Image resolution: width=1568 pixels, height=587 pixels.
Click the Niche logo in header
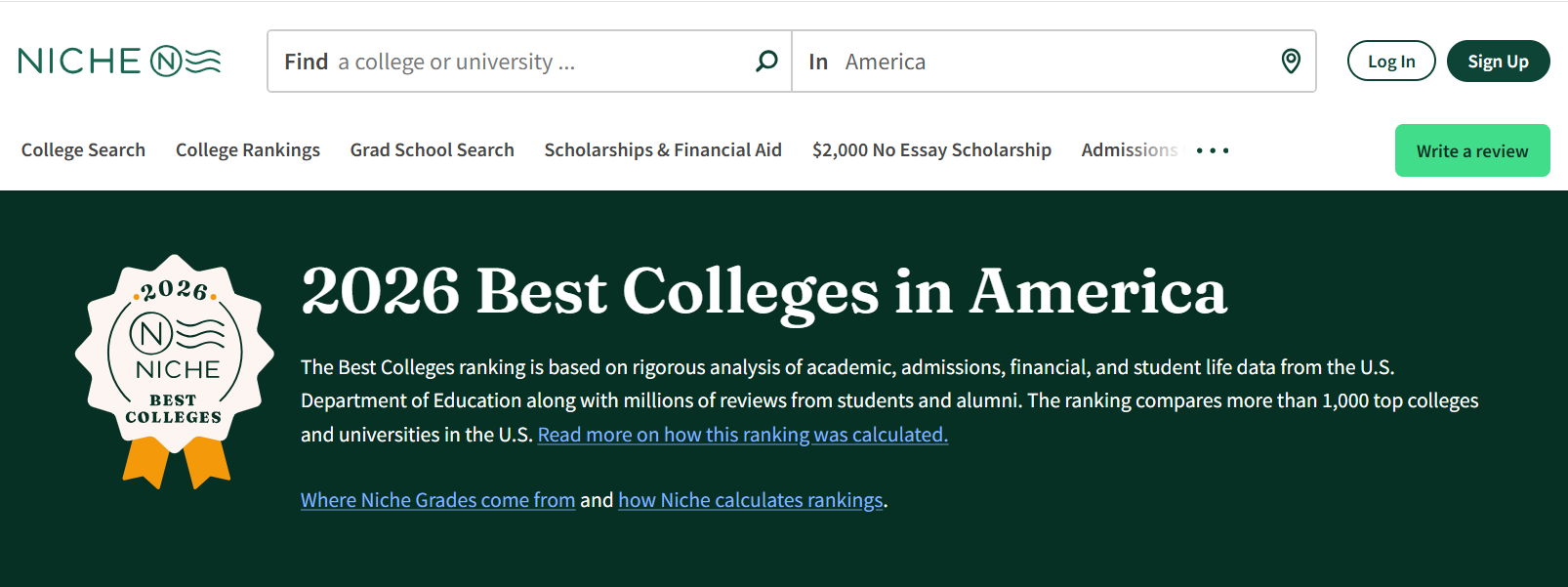pyautogui.click(x=119, y=62)
